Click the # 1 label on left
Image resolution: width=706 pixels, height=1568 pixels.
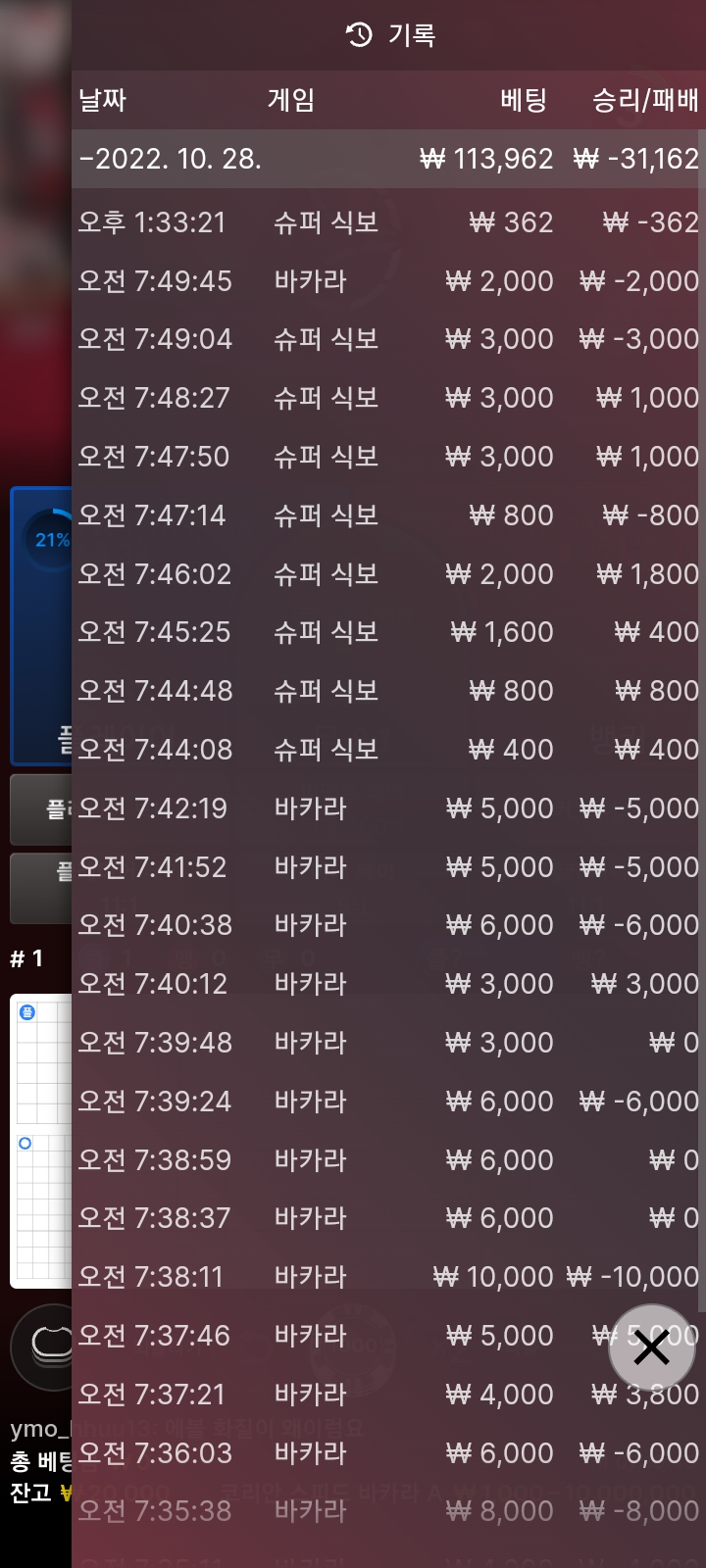(x=26, y=959)
